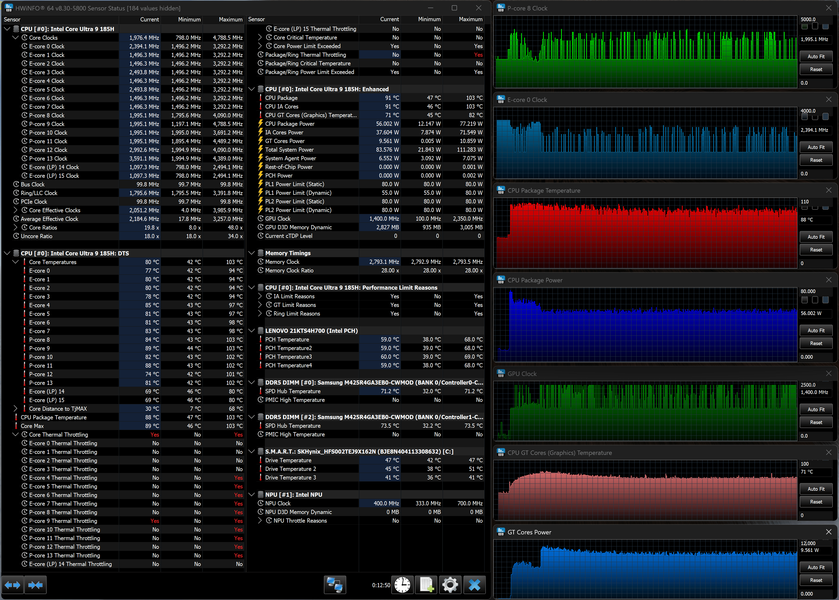Click the clock icon beside GPU Clock row
Screen dimensions: 839x600
[261, 218]
